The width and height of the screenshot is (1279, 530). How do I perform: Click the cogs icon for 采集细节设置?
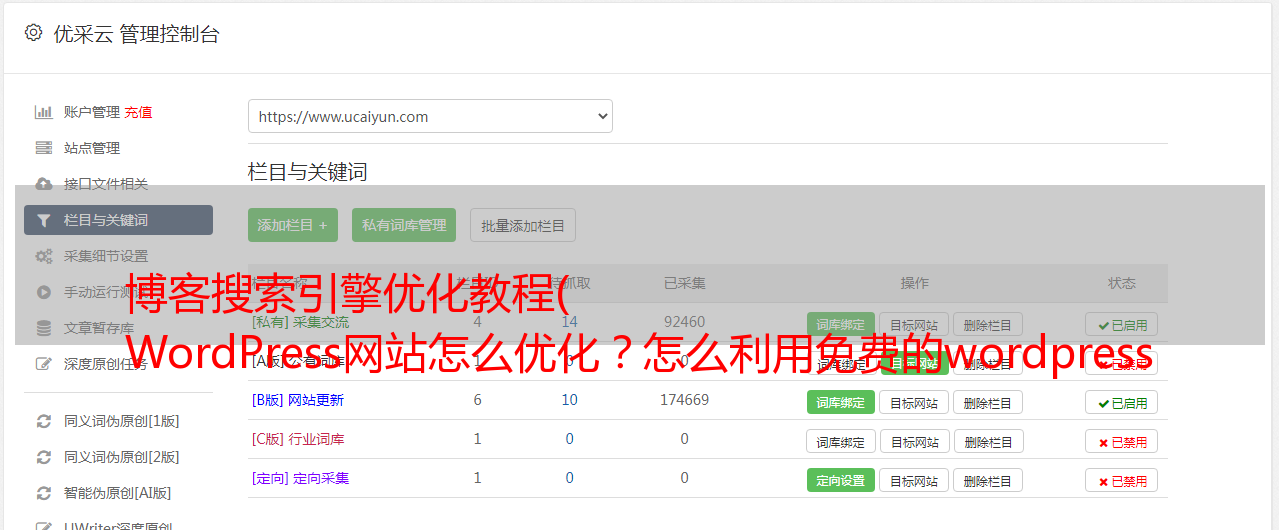click(x=43, y=256)
